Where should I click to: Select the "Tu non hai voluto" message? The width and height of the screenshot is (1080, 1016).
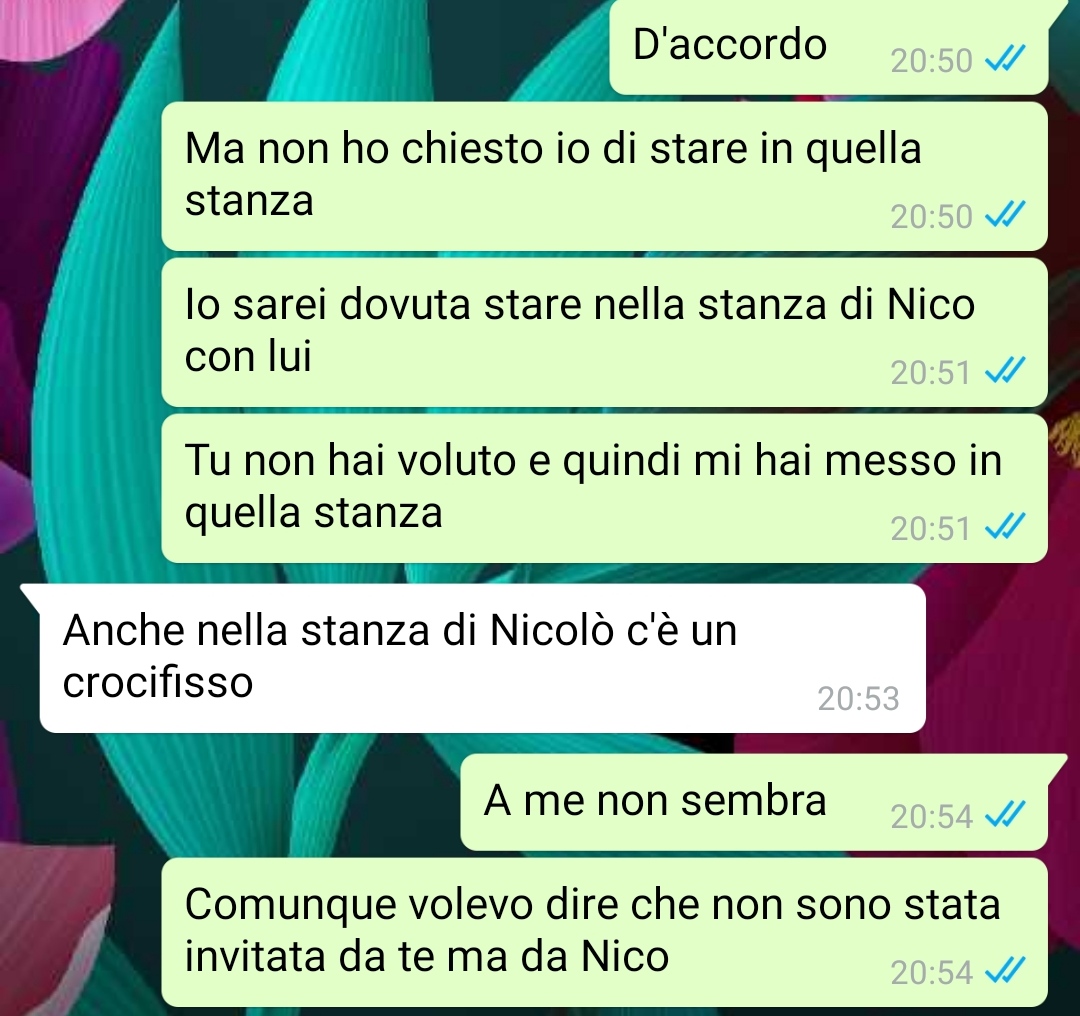click(x=604, y=488)
